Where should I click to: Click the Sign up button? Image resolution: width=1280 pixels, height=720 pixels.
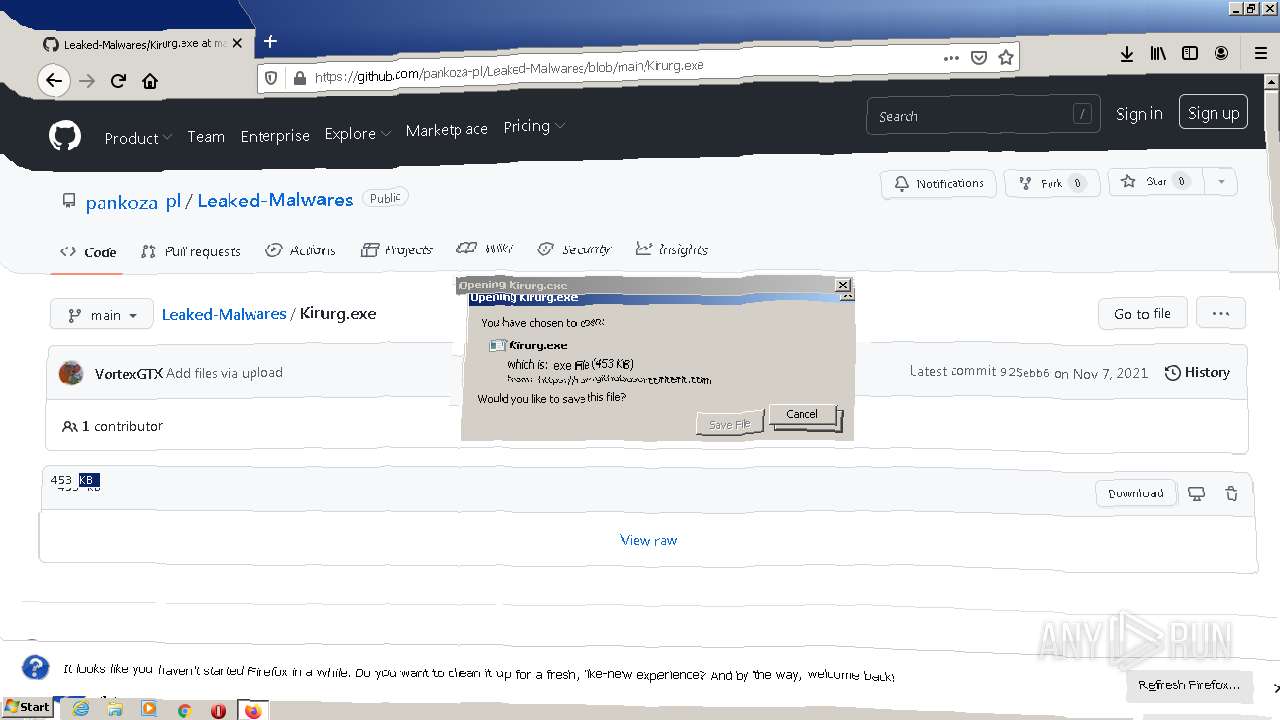[x=1214, y=113]
